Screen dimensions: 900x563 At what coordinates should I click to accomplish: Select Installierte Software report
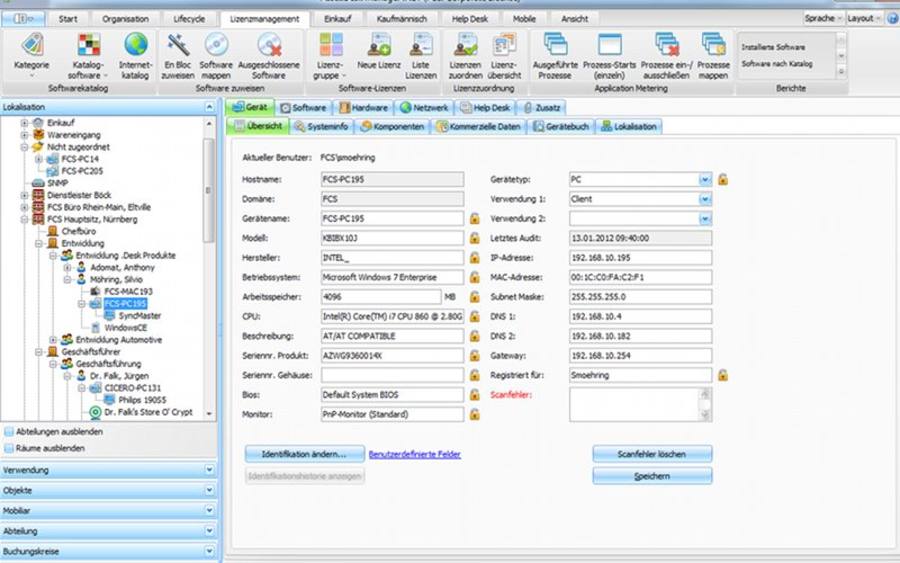(x=773, y=47)
